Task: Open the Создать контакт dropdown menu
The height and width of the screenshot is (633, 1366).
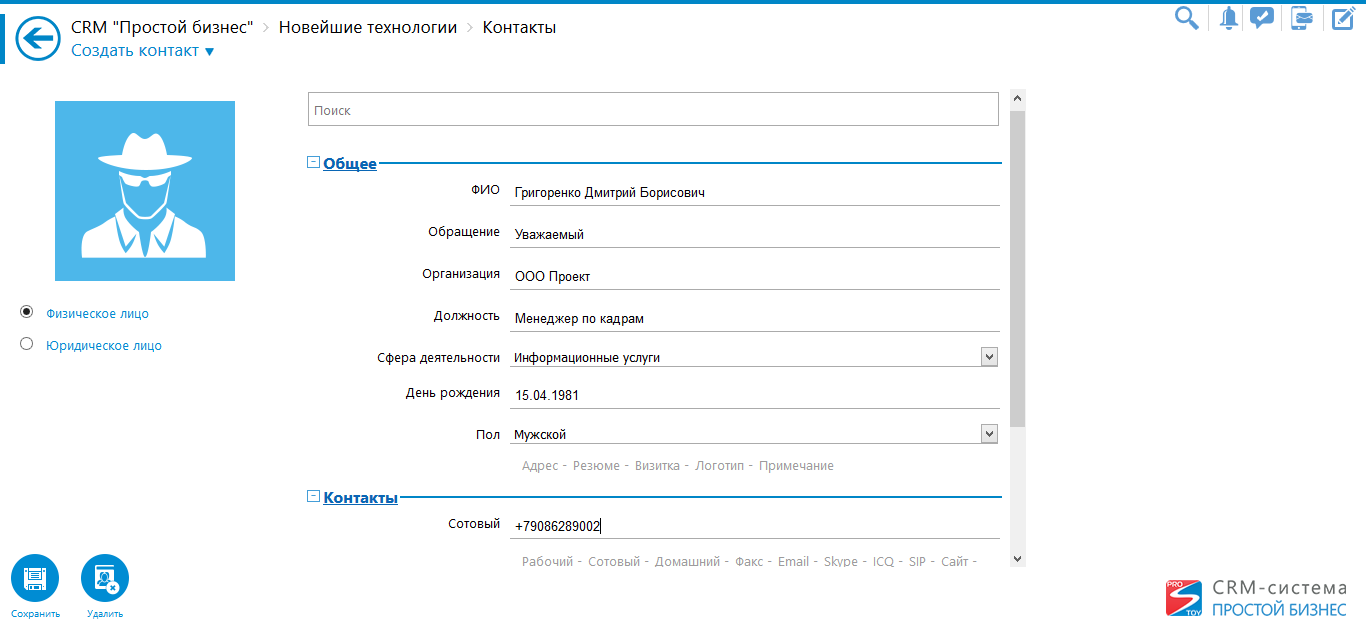Action: 143,51
